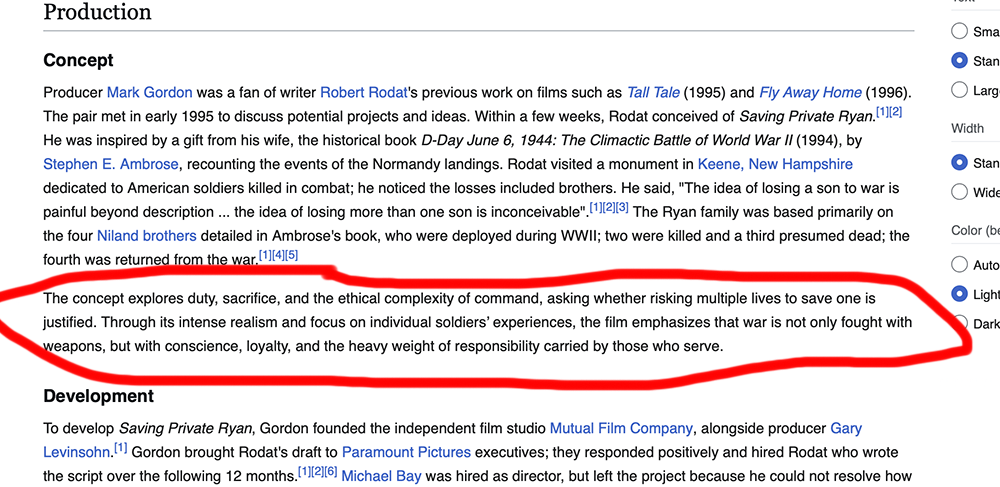Switch color mode to Dark
1000x487 pixels.
[x=960, y=323]
